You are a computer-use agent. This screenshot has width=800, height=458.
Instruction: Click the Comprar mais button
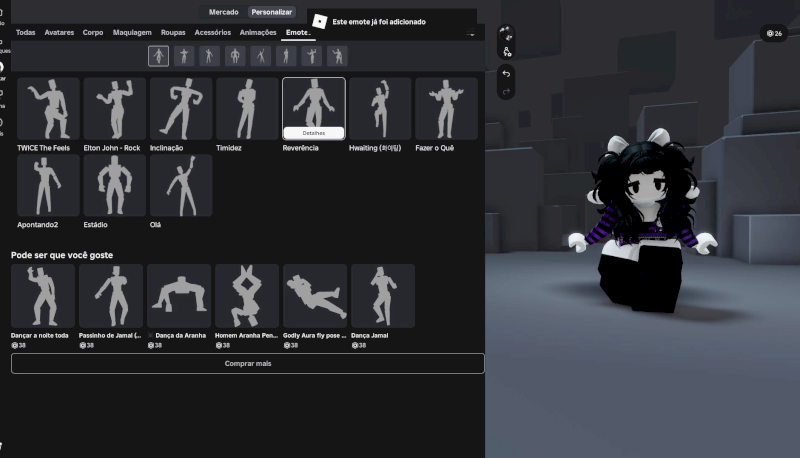(x=248, y=364)
